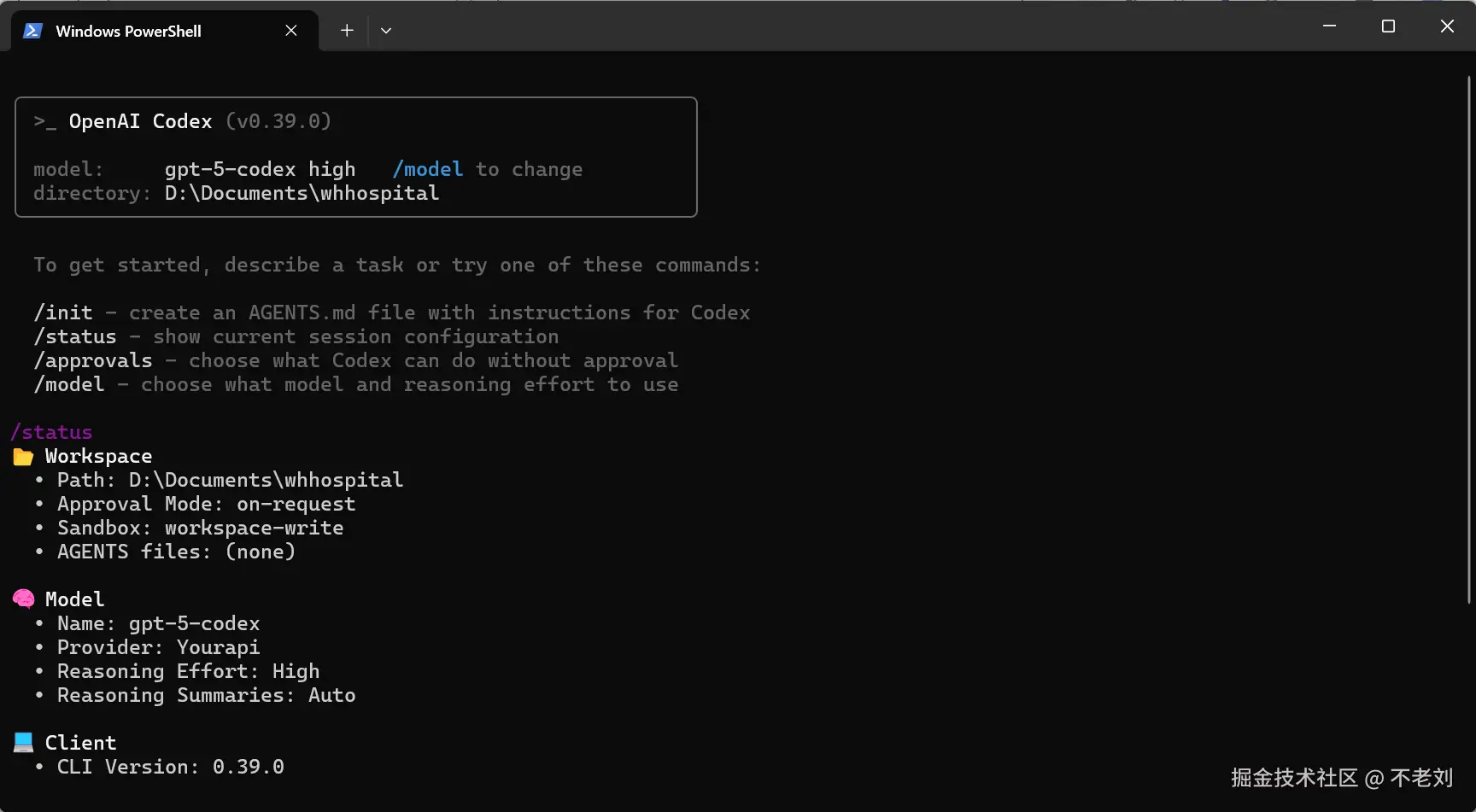The image size is (1476, 812).
Task: Click the terminal vertical scrollbar
Action: (1469, 340)
